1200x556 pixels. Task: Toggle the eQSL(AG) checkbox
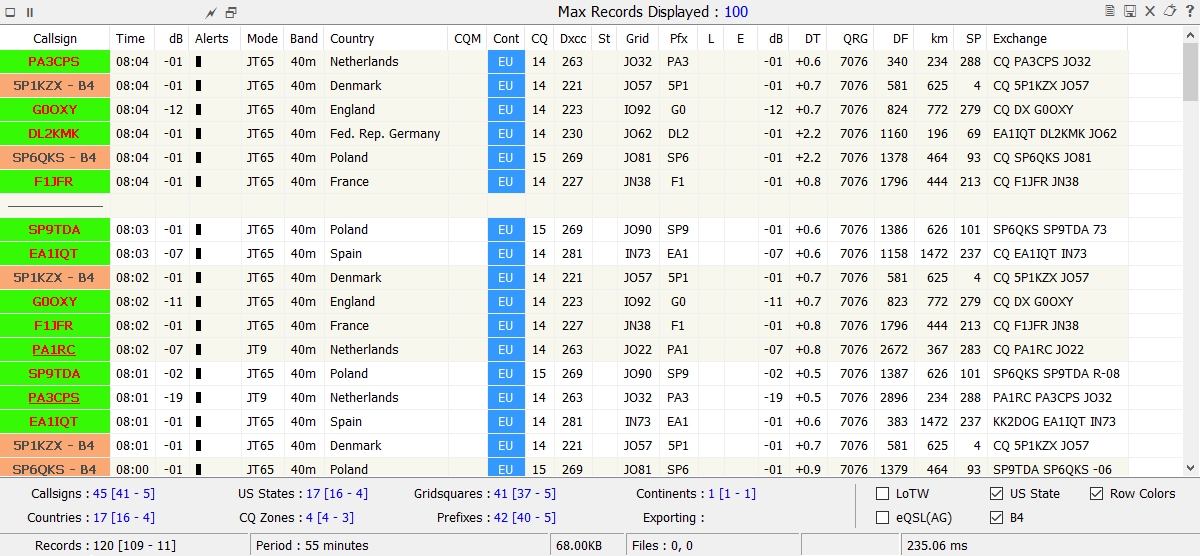coord(883,518)
